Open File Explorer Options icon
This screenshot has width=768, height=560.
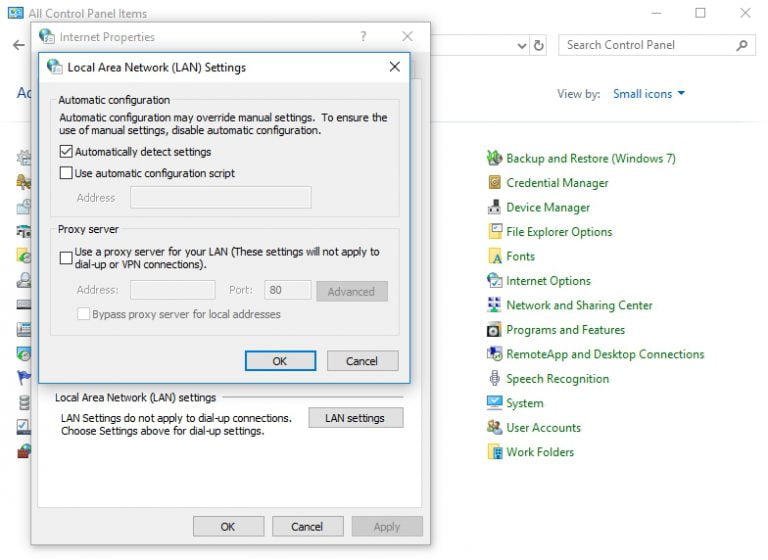coord(494,232)
